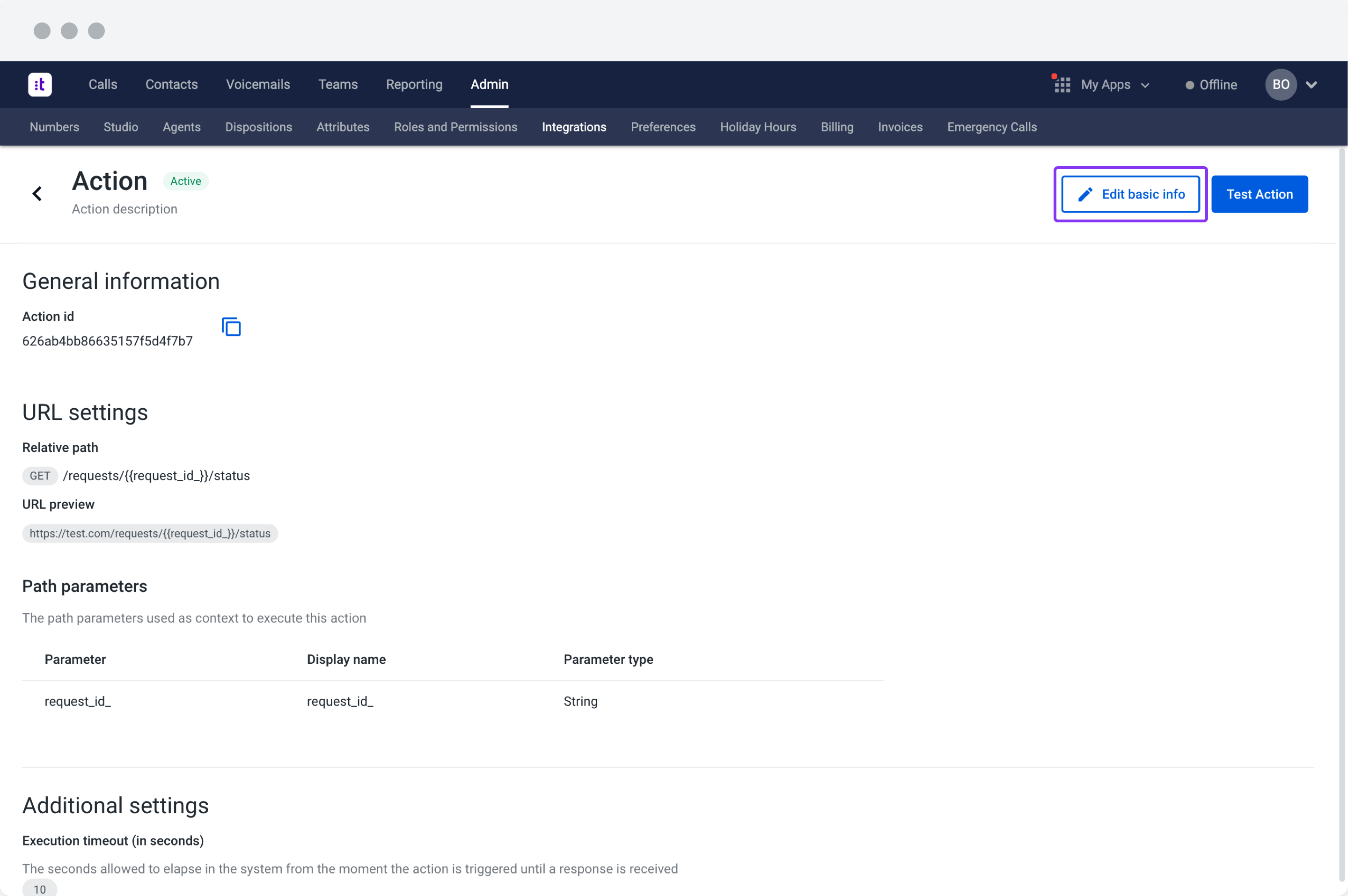Click the pencil icon in Edit basic info
The height and width of the screenshot is (896, 1348).
pyautogui.click(x=1084, y=194)
